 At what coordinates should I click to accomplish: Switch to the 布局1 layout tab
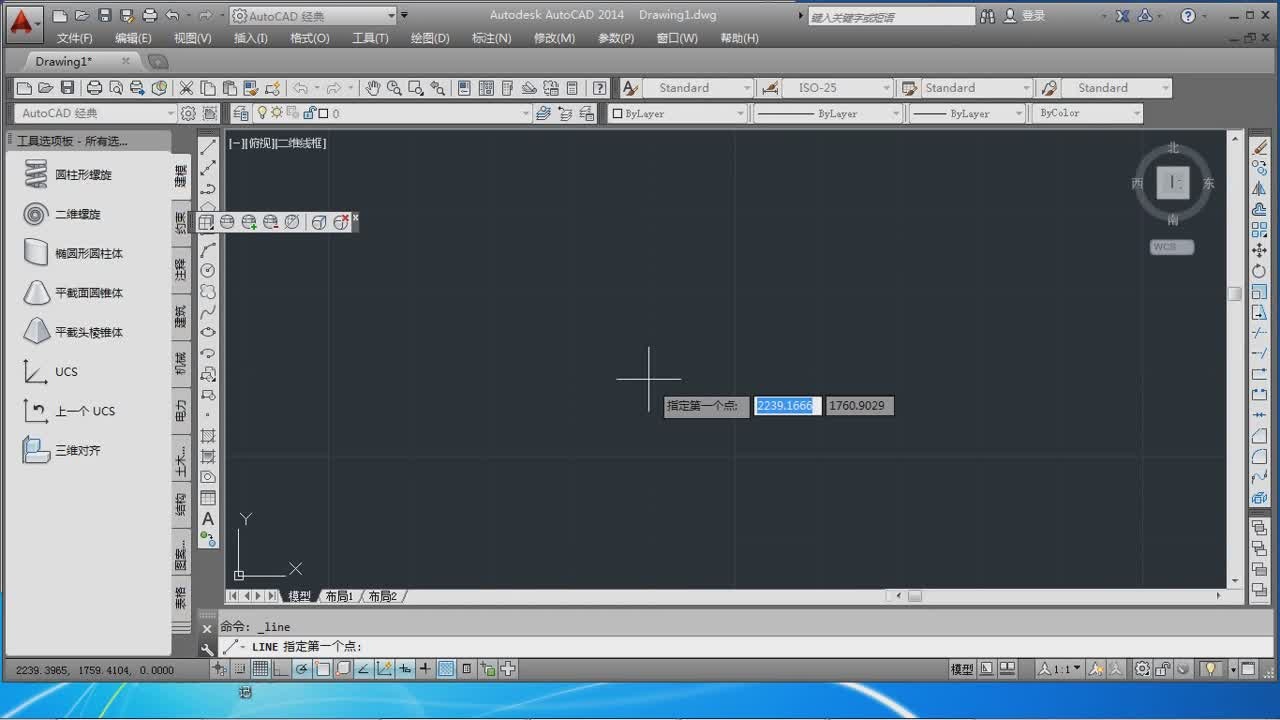339,596
